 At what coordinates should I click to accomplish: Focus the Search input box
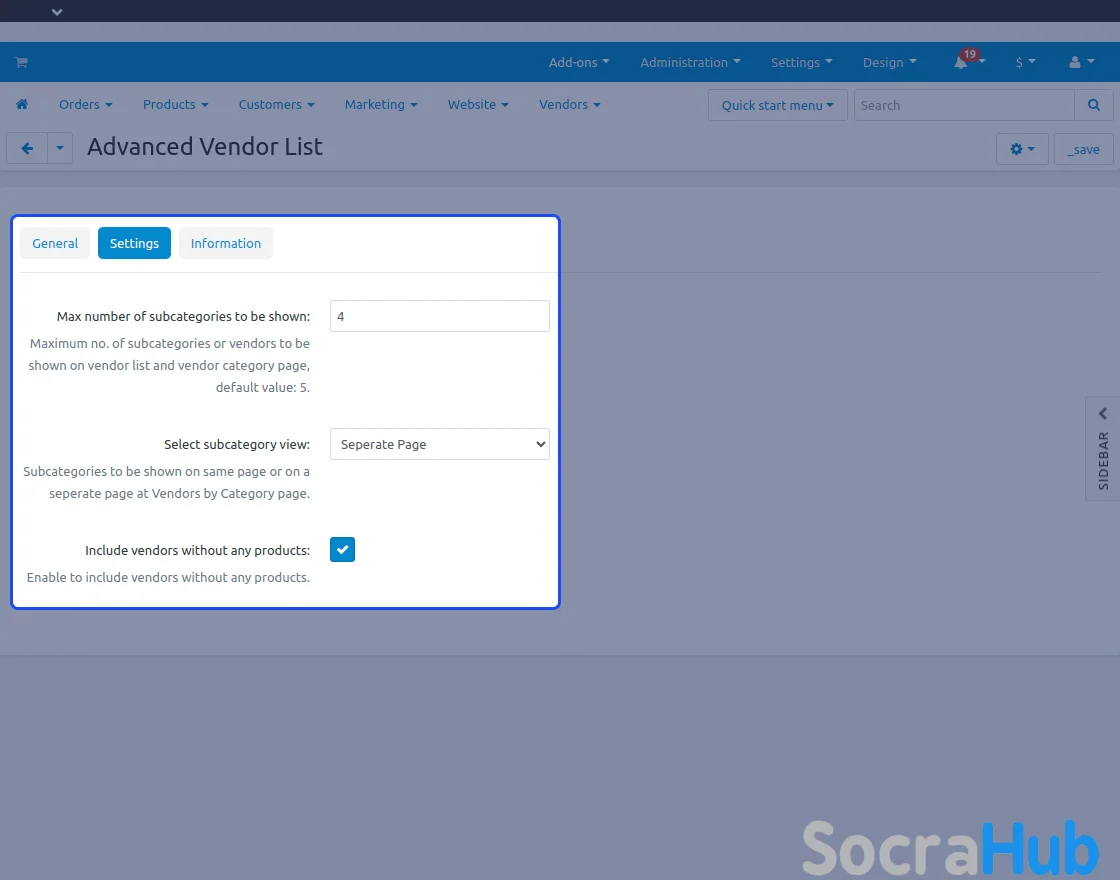point(963,105)
